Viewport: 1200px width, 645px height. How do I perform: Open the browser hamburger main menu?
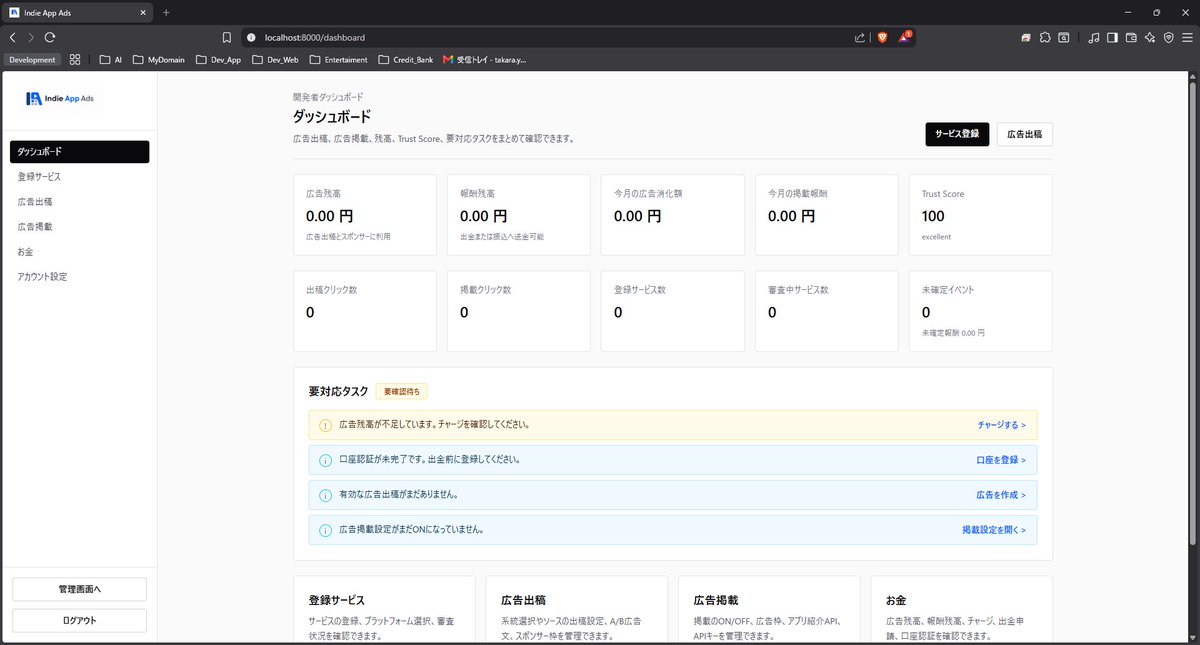point(1187,37)
